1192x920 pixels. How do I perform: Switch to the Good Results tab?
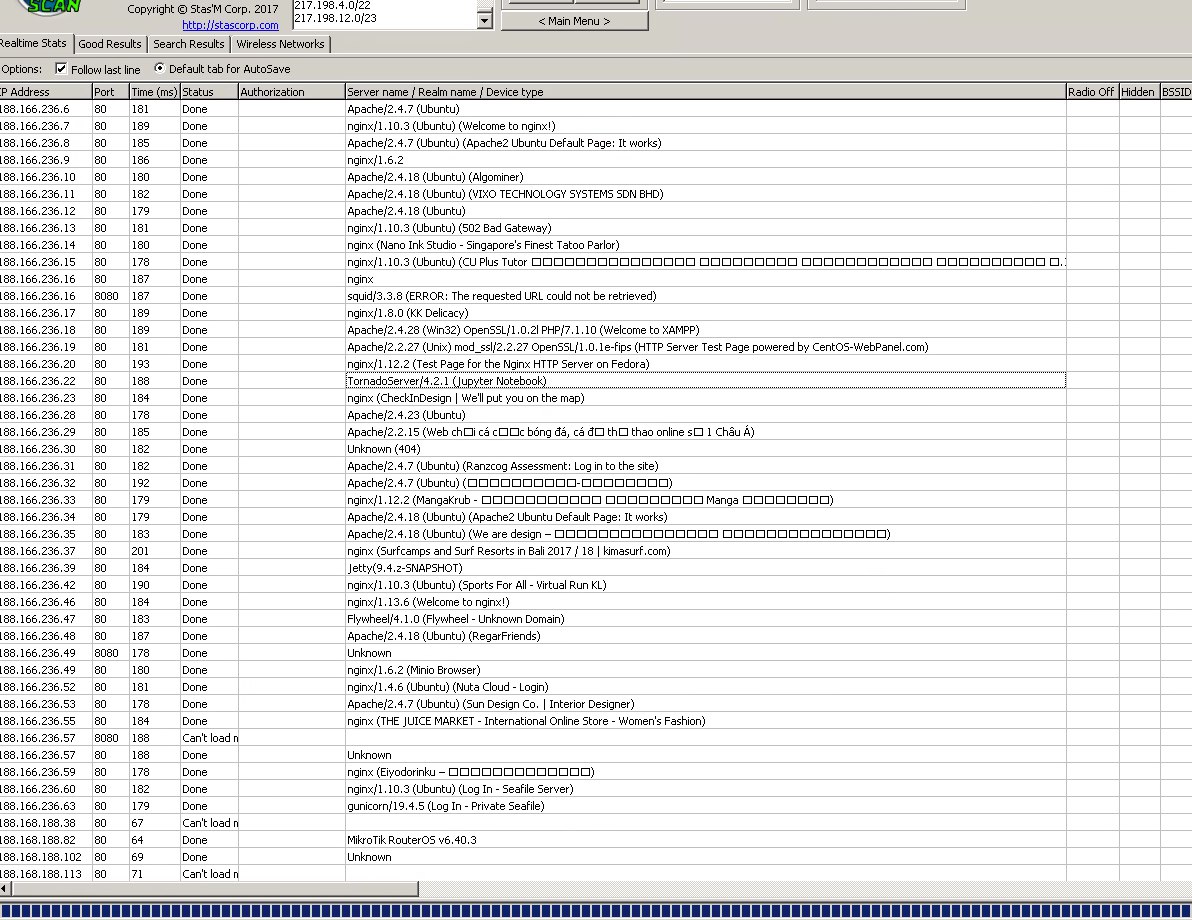[109, 44]
